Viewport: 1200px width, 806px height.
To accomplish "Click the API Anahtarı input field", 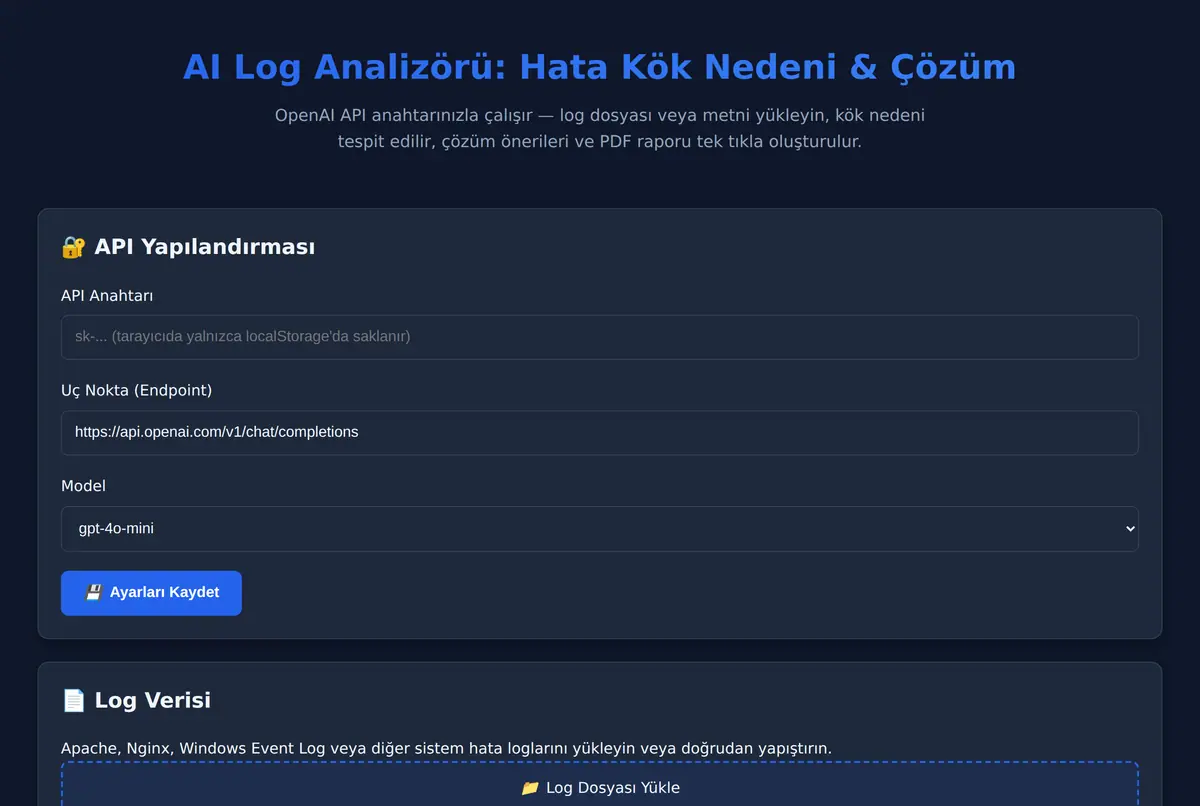I will 599,337.
